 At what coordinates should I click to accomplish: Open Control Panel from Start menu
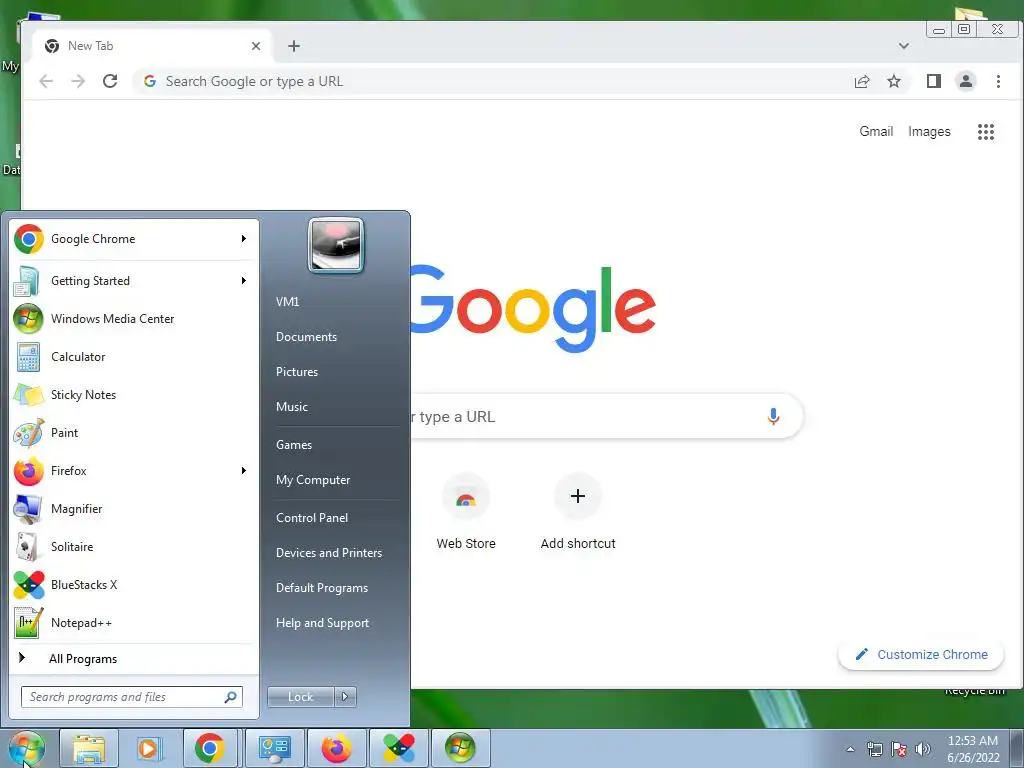312,518
